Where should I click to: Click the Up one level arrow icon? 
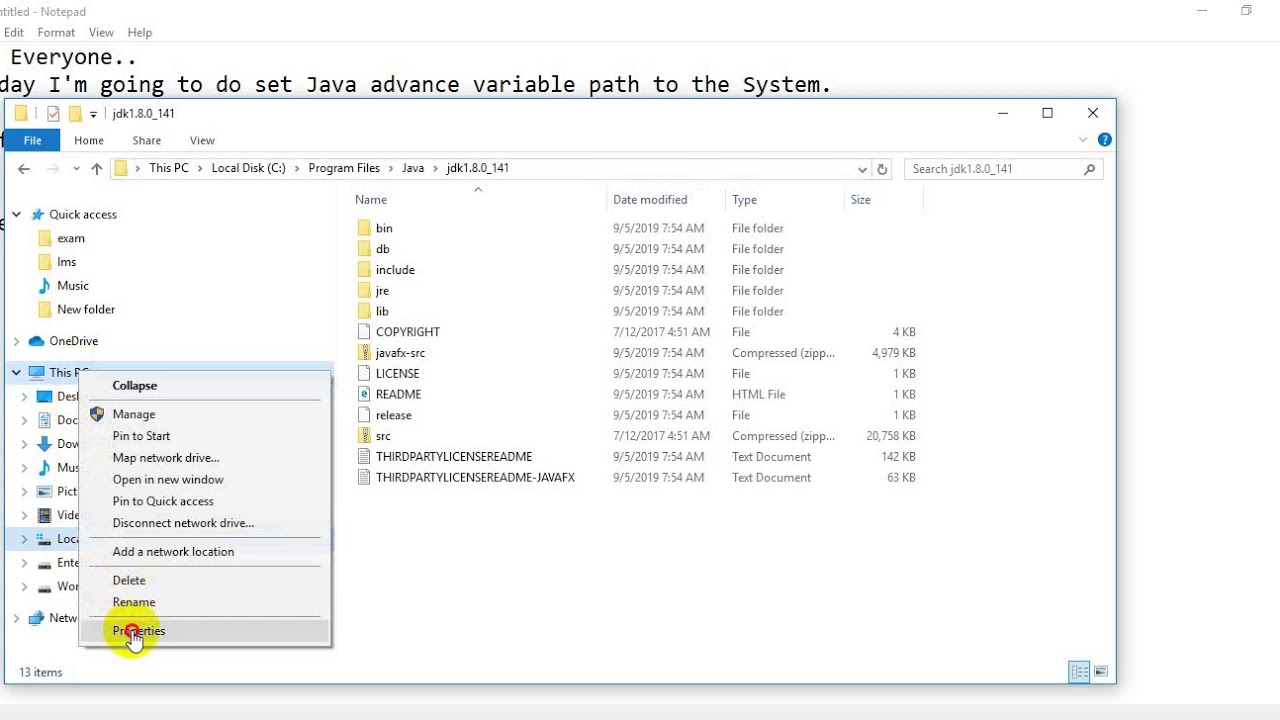[97, 169]
